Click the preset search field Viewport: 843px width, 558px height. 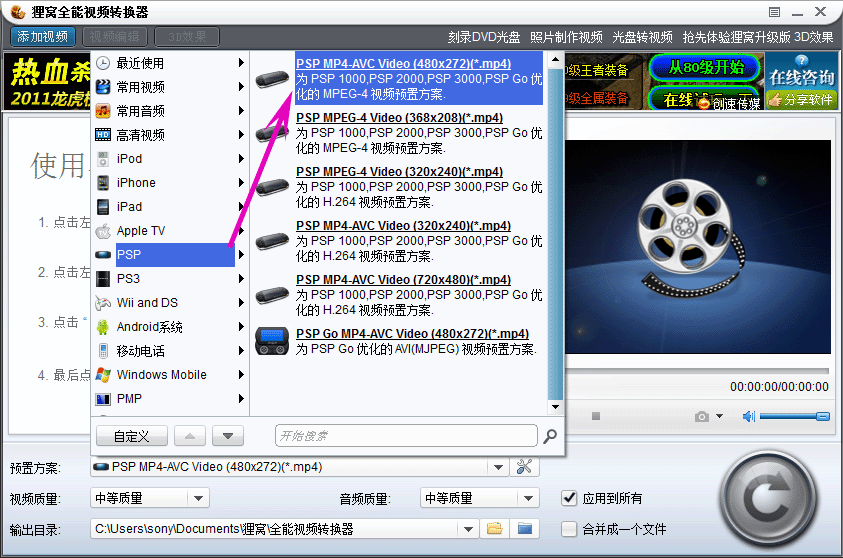pyautogui.click(x=406, y=435)
